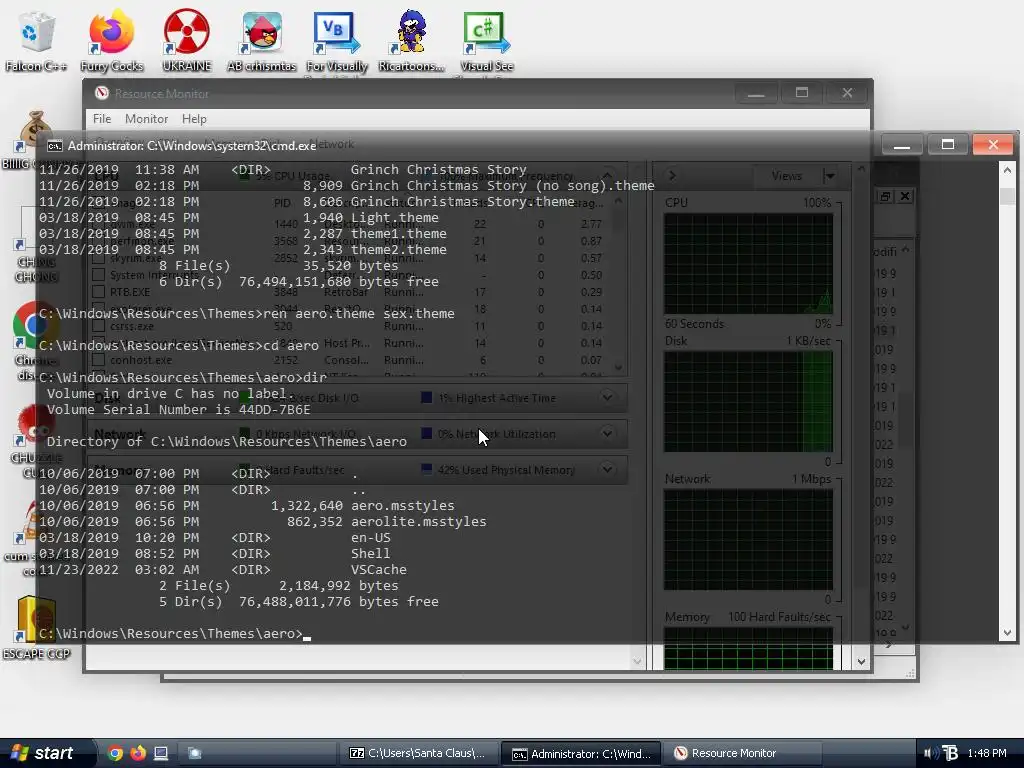This screenshot has height=768, width=1024.
Task: Launch Firefox from the taskbar quick launch
Action: [138, 753]
